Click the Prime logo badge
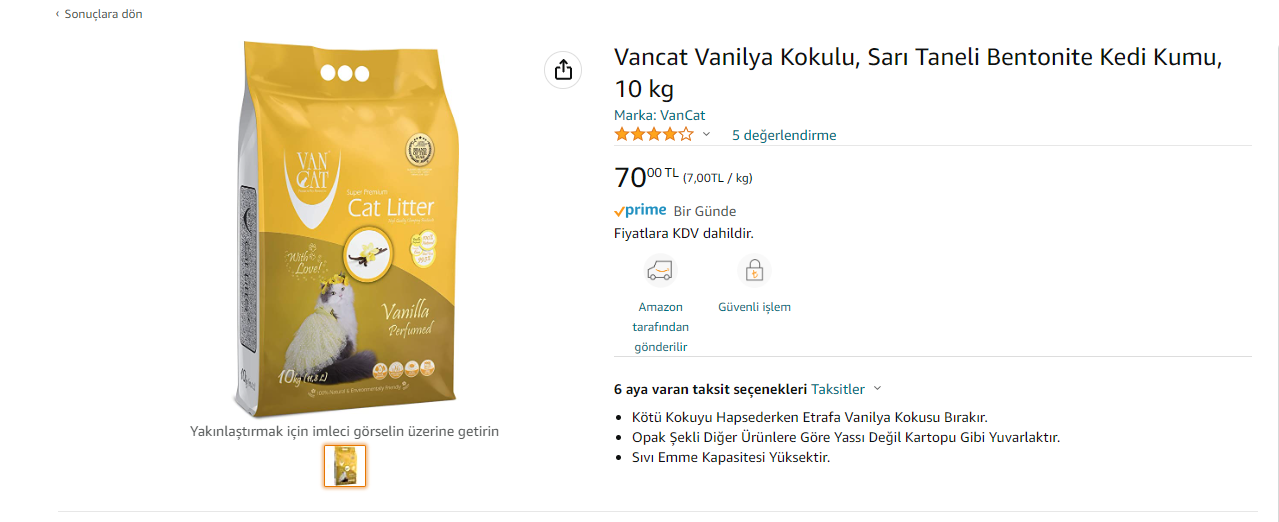 (x=640, y=211)
